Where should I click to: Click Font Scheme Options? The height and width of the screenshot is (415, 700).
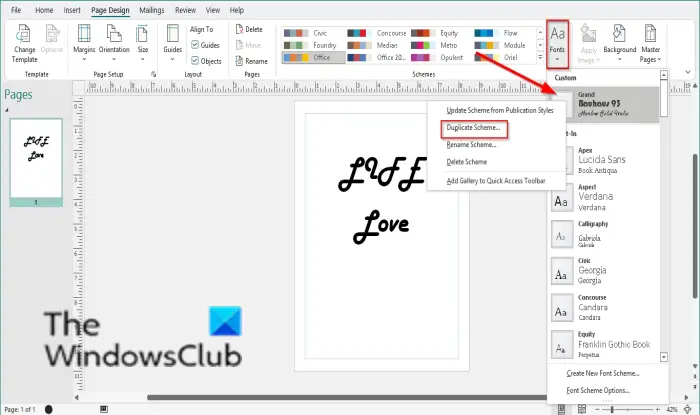[x=598, y=390]
